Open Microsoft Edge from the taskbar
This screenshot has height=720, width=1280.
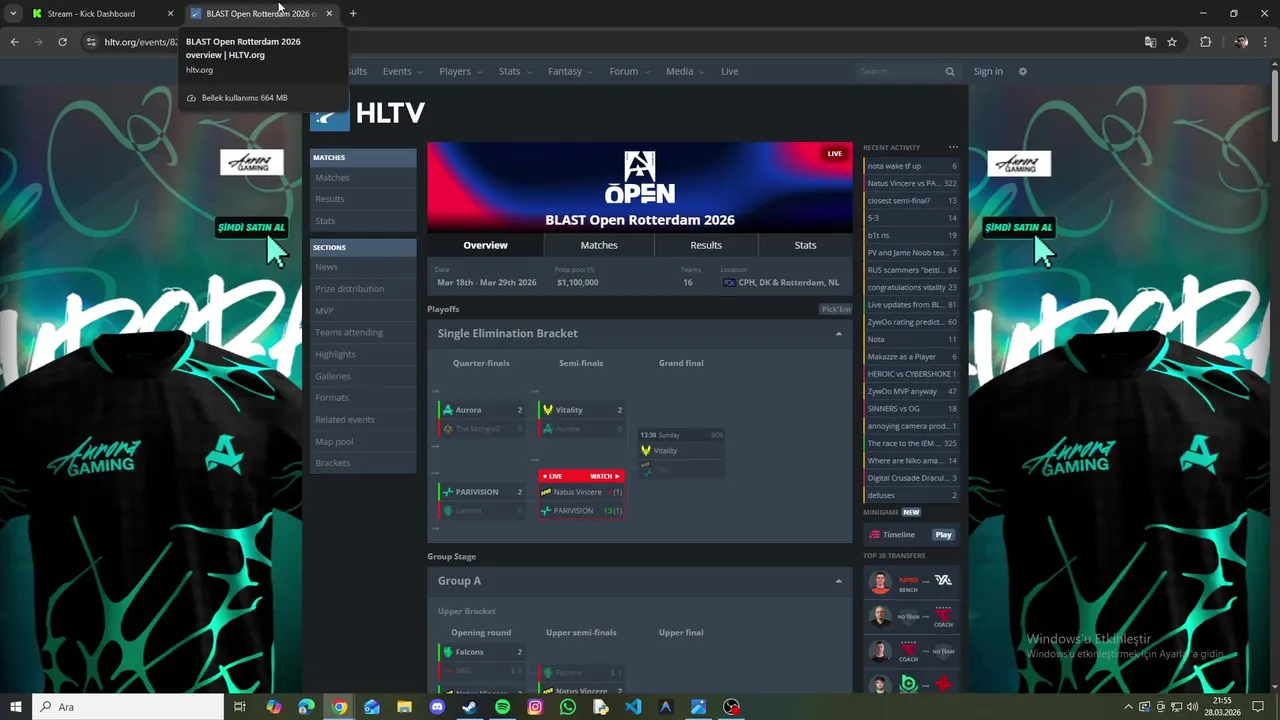(306, 707)
